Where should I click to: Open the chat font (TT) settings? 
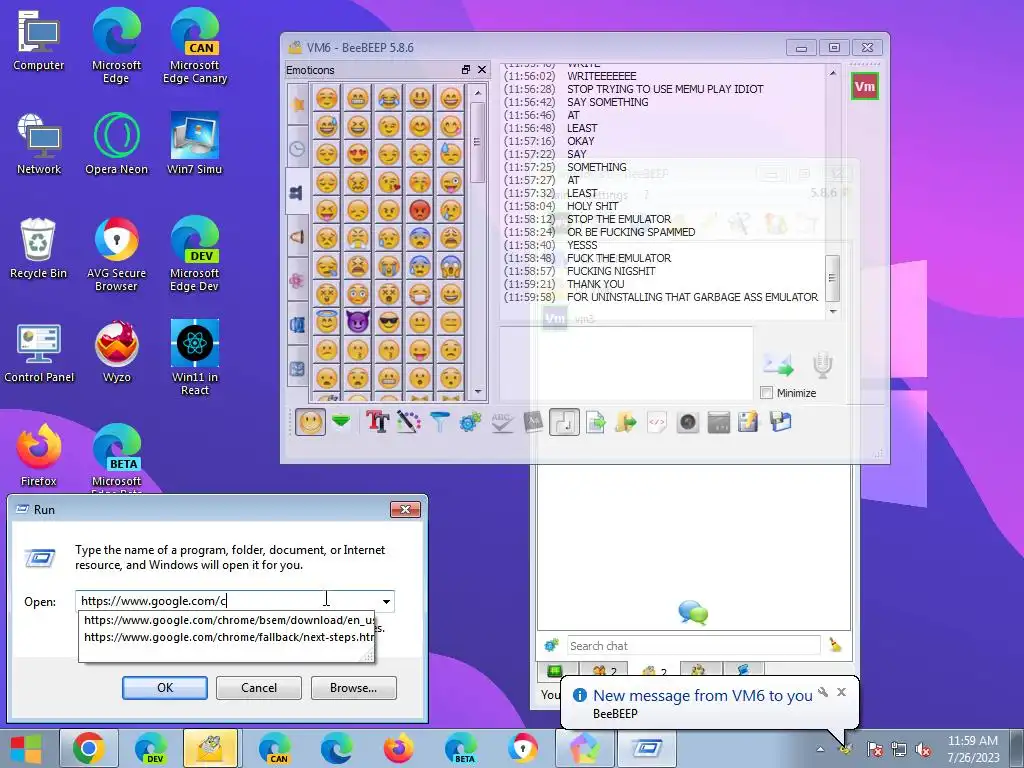(x=377, y=423)
